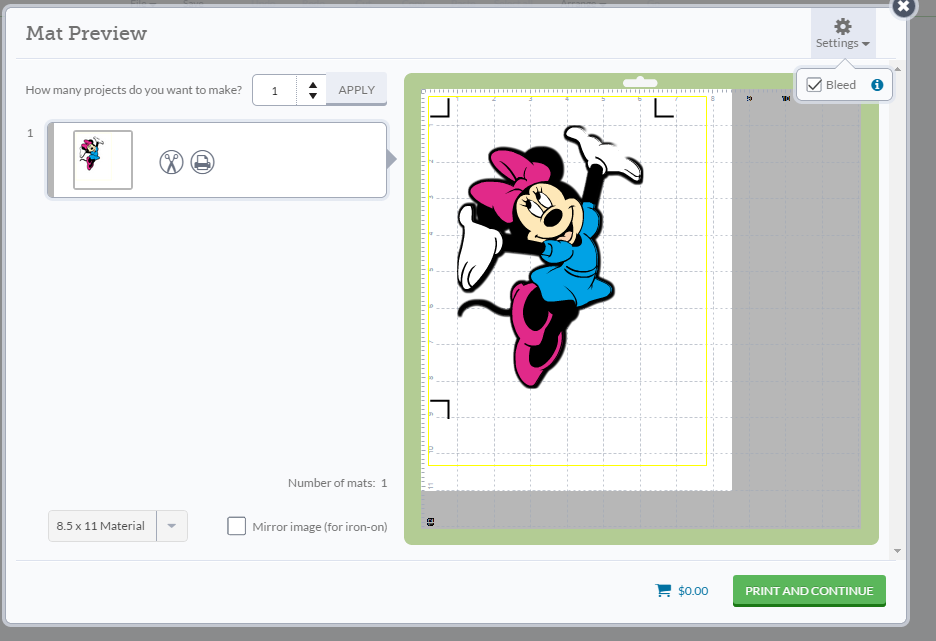Toggle the Bleed checkbox
This screenshot has width=936, height=641.
coord(814,85)
